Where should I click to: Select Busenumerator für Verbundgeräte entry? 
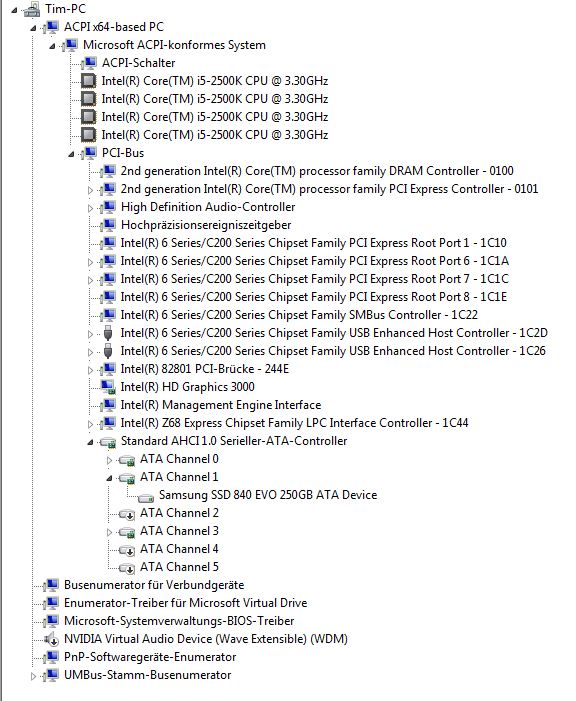(154, 585)
